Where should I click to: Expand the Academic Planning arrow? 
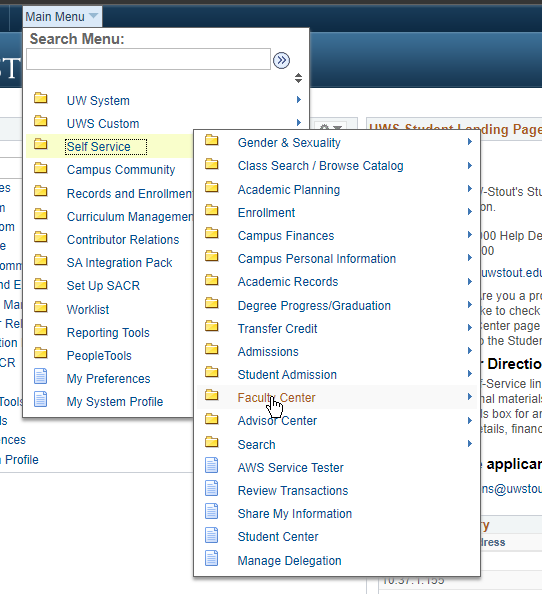pyautogui.click(x=470, y=188)
